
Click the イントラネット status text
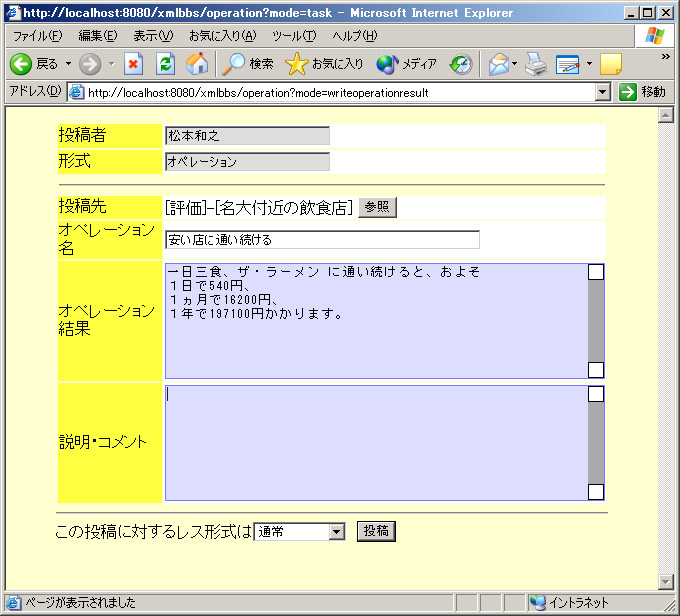pyautogui.click(x=579, y=603)
